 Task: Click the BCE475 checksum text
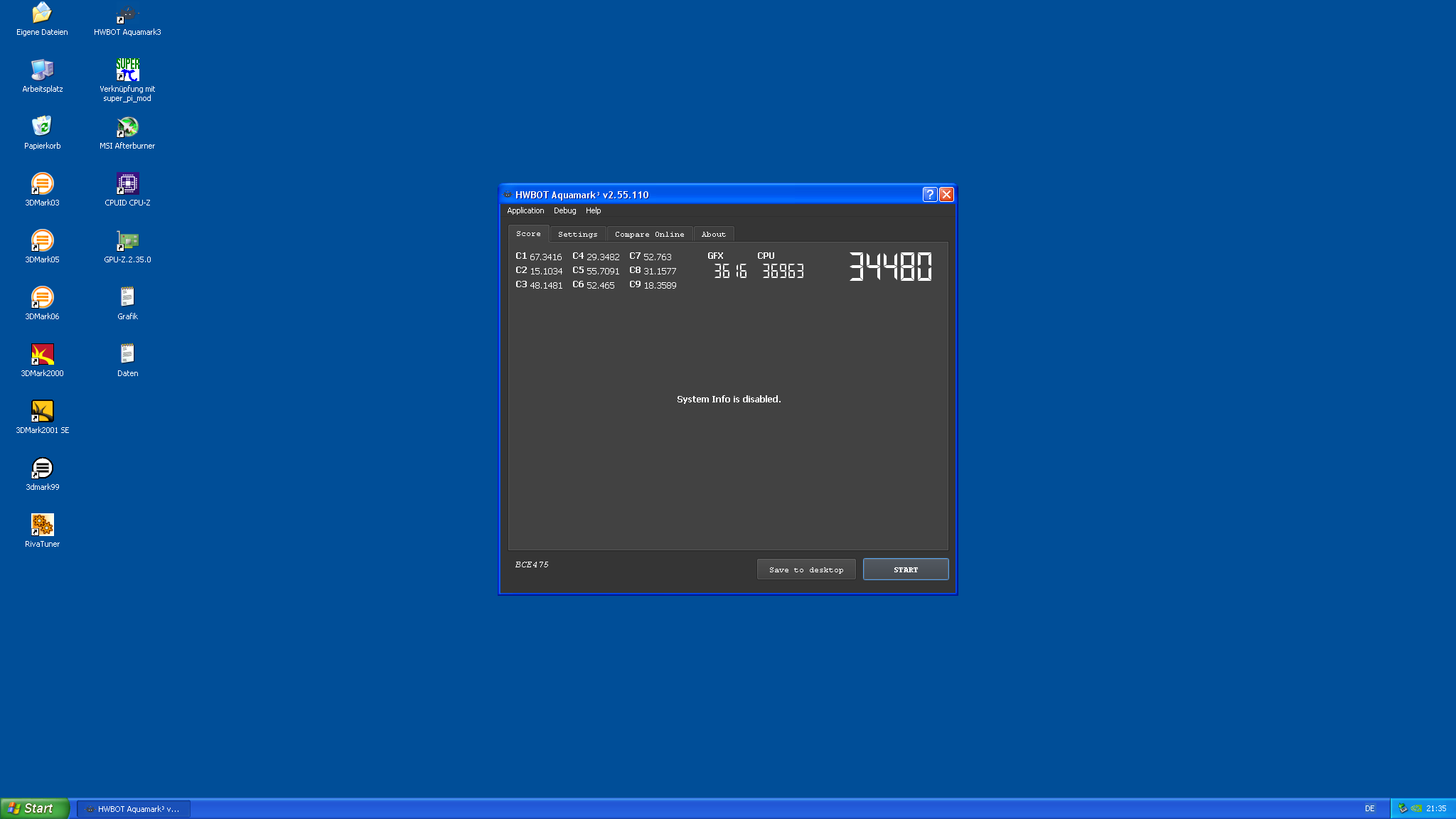click(532, 564)
